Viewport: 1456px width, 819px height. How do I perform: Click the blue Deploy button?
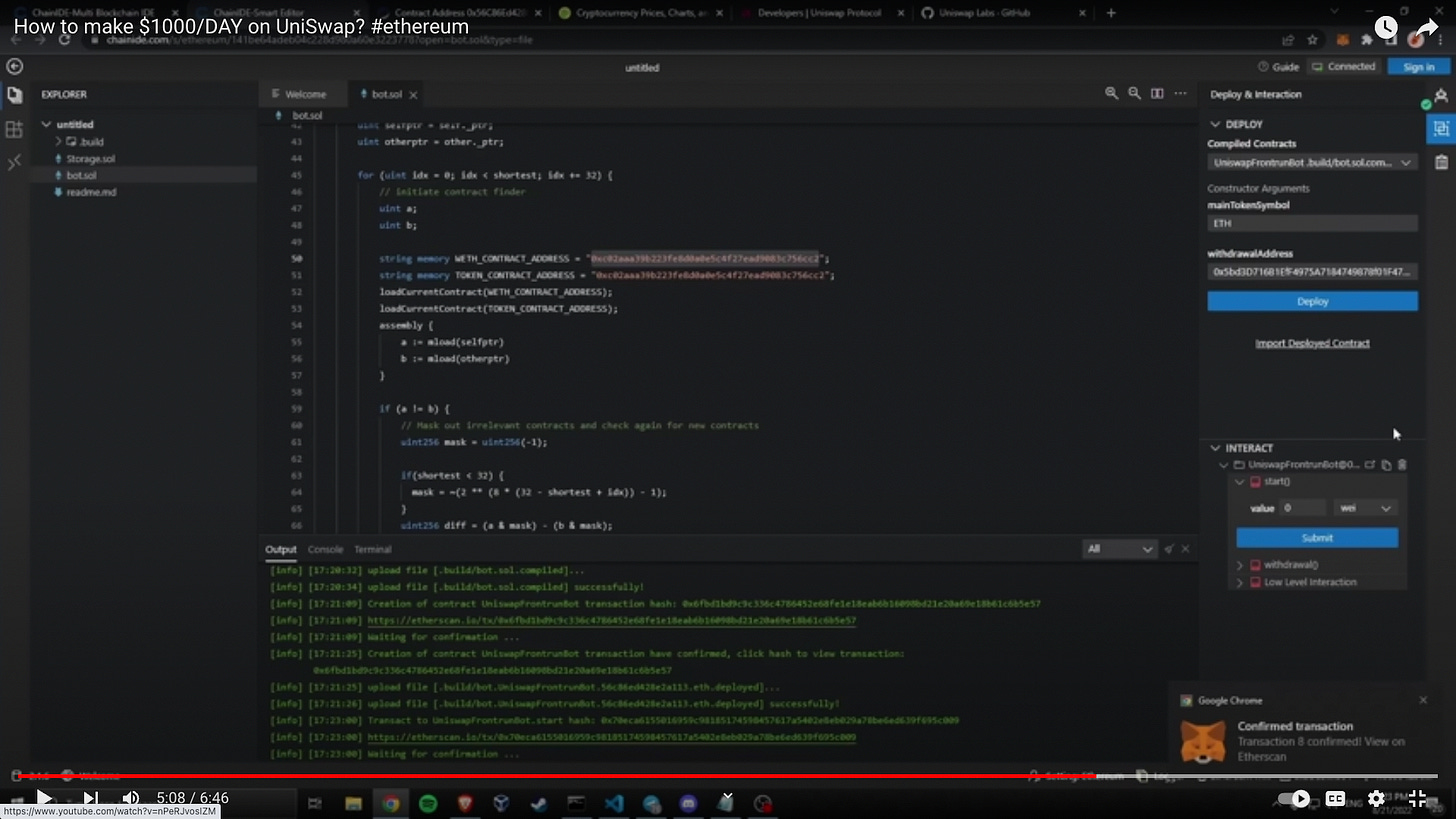(1312, 301)
